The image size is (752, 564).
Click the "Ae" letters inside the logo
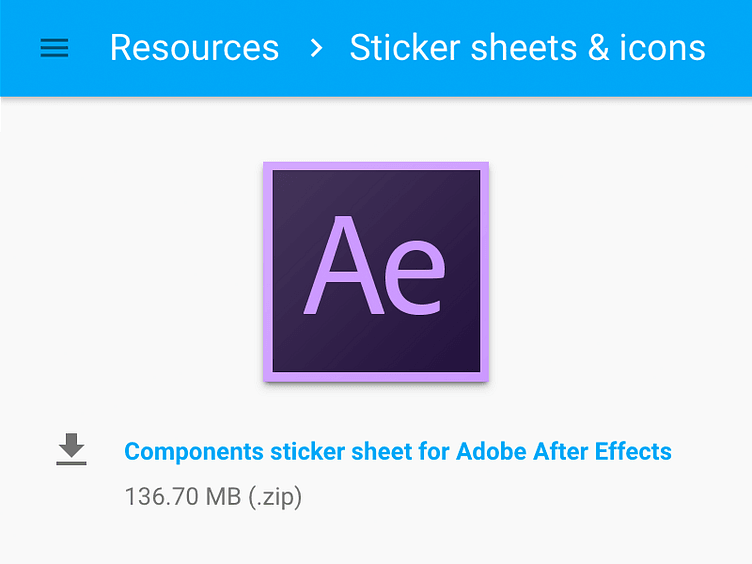coord(375,265)
